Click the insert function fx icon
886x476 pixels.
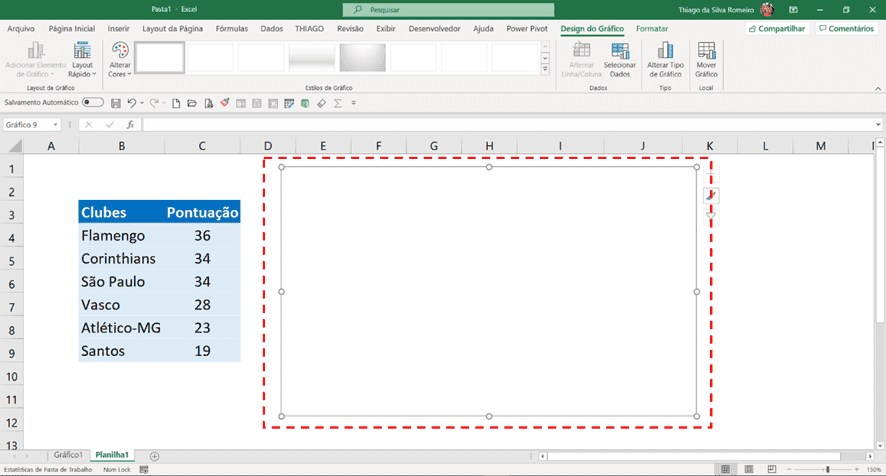pyautogui.click(x=130, y=124)
